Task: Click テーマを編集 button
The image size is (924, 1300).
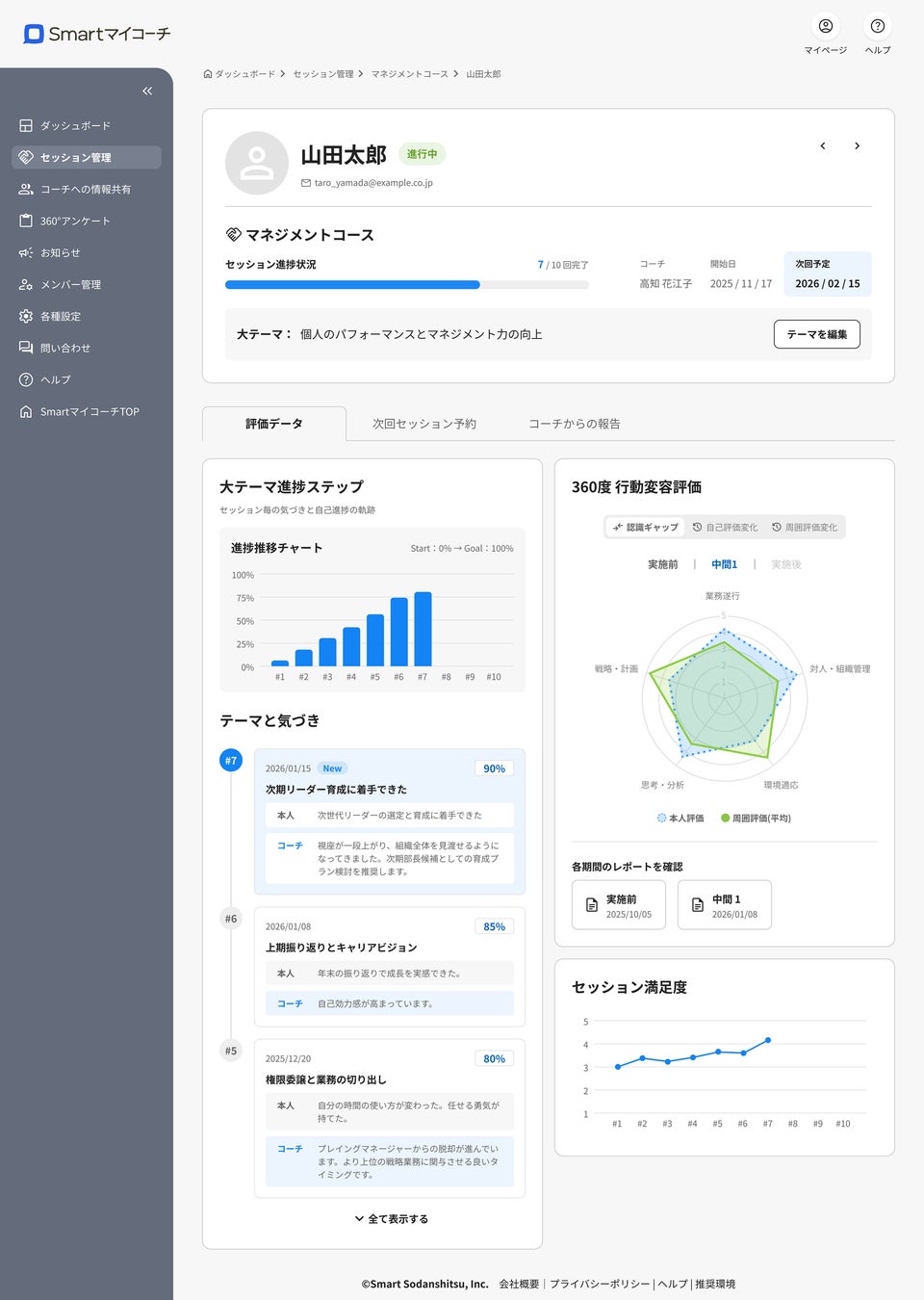Action: tap(817, 334)
